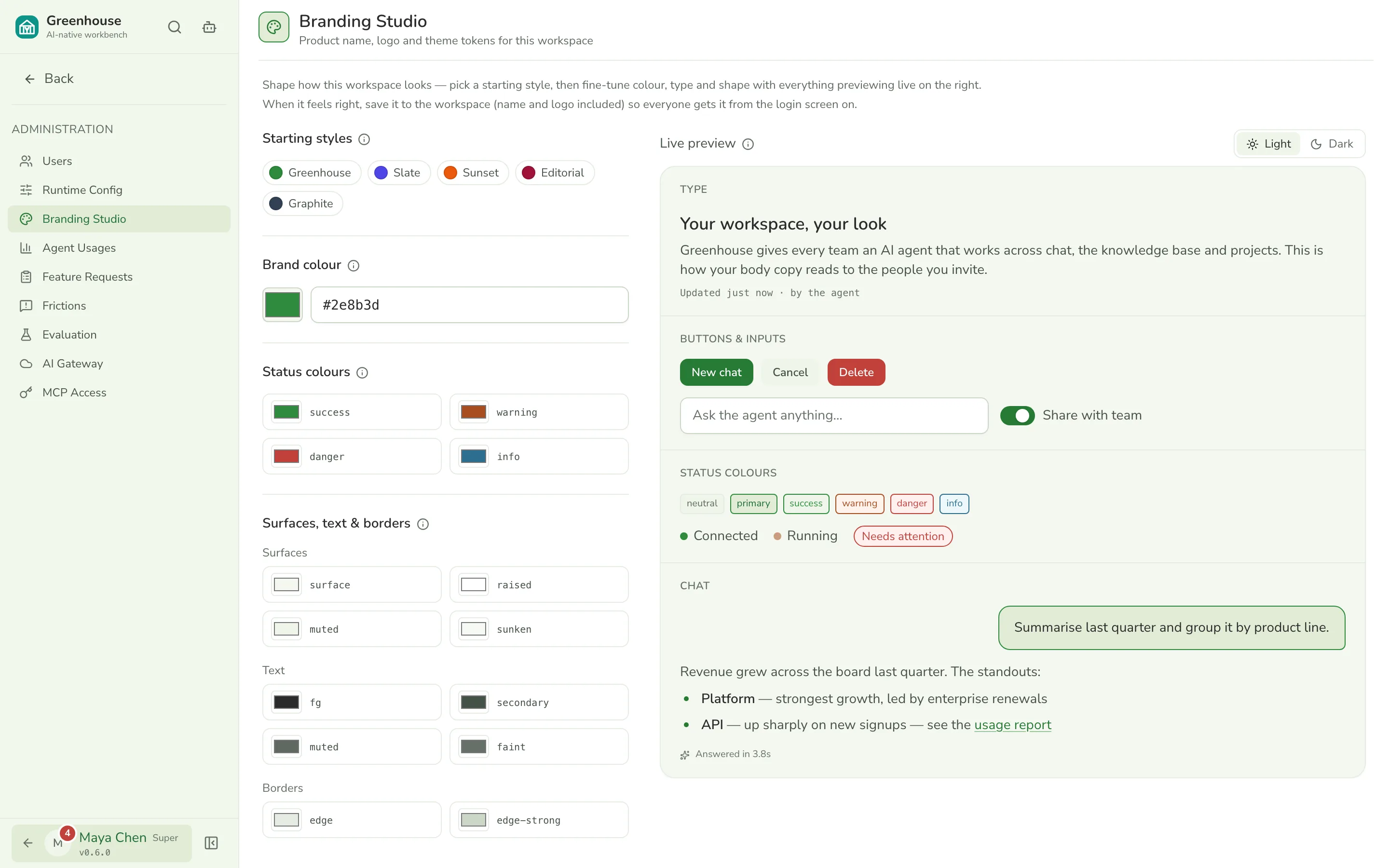Image resolution: width=1389 pixels, height=868 pixels.
Task: Open Runtime Config page
Action: pos(119,190)
